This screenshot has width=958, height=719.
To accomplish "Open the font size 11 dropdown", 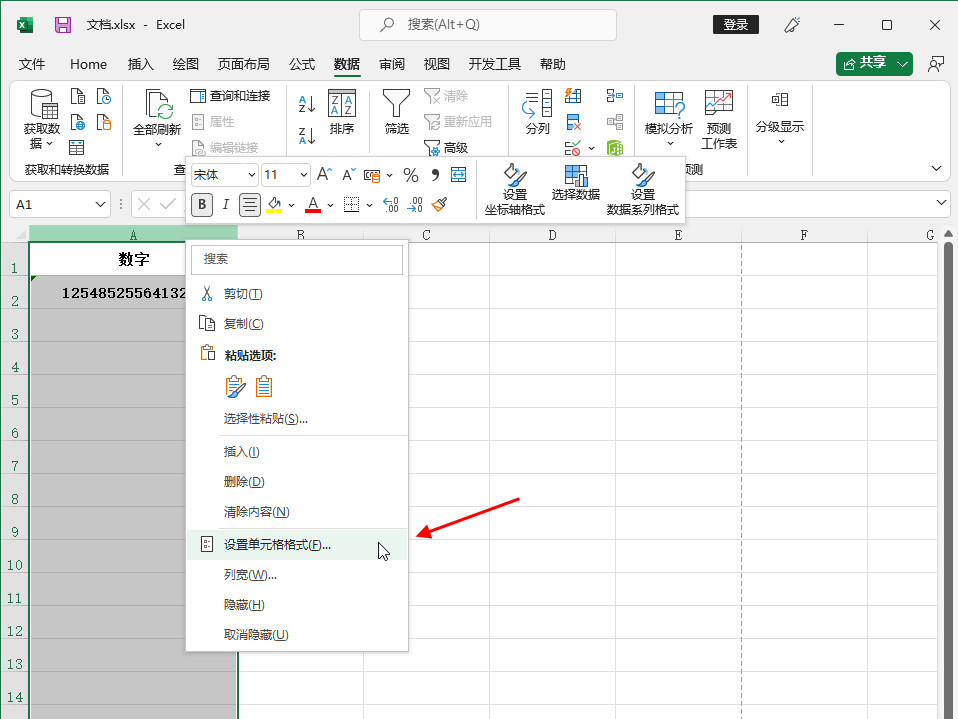I will point(303,175).
